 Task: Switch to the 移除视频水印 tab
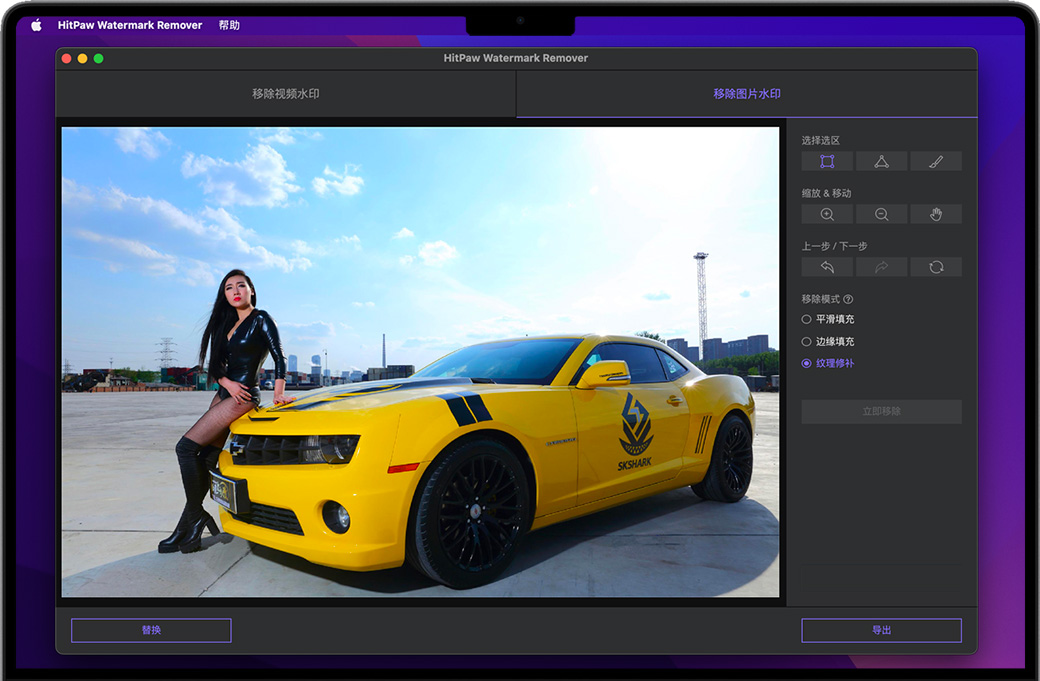(x=285, y=94)
